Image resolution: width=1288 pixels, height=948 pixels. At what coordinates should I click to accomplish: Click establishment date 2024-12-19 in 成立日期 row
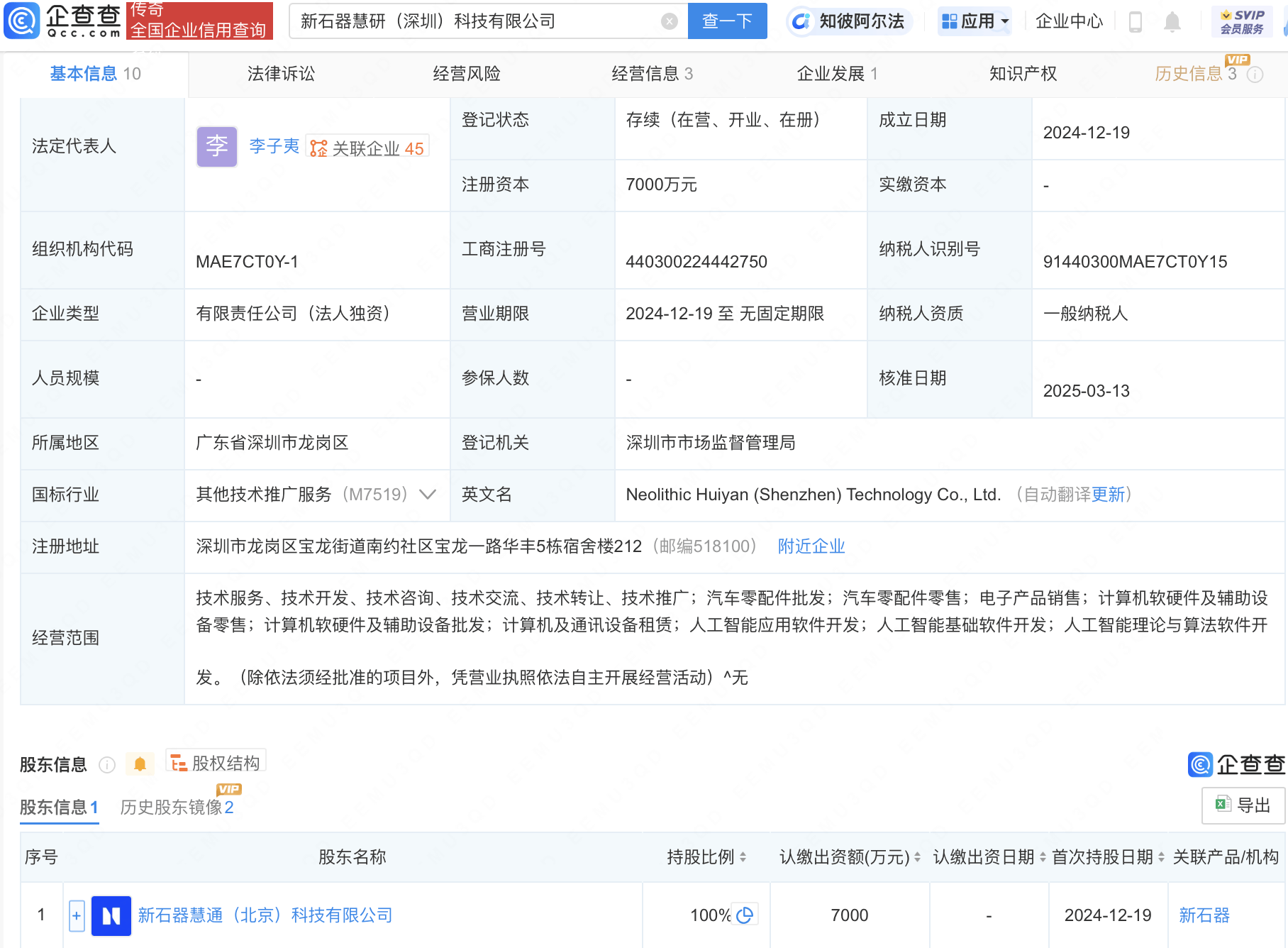pyautogui.click(x=1086, y=133)
